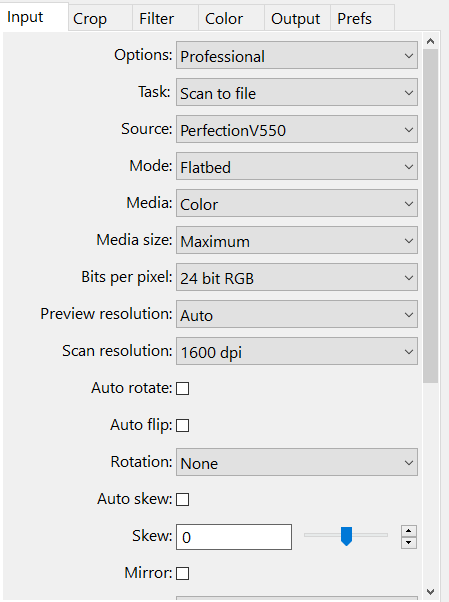Tick the Auto flip checkbox
449x602 pixels.
point(182,425)
